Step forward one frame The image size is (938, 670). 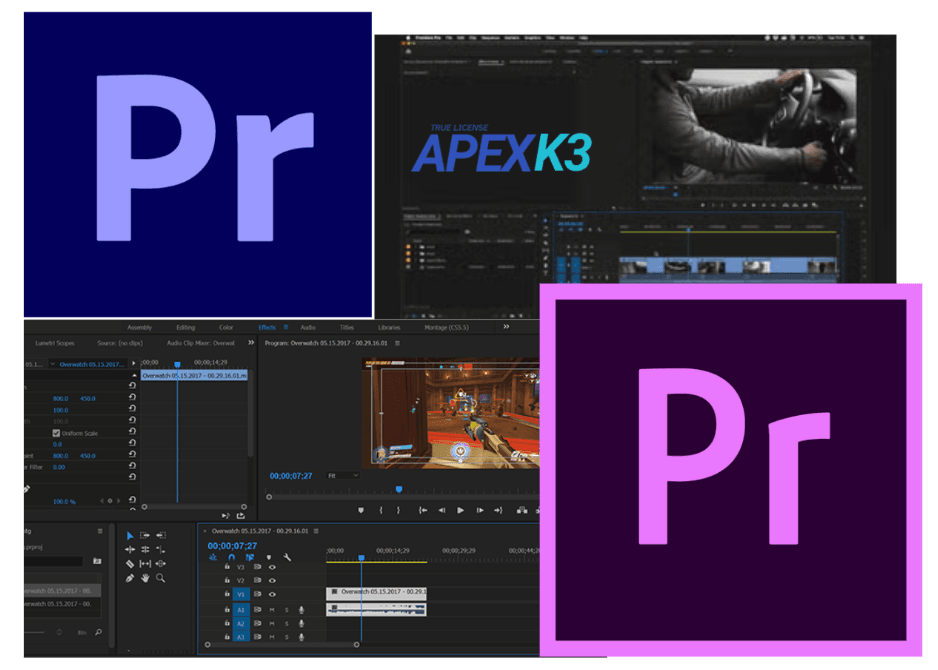[480, 510]
